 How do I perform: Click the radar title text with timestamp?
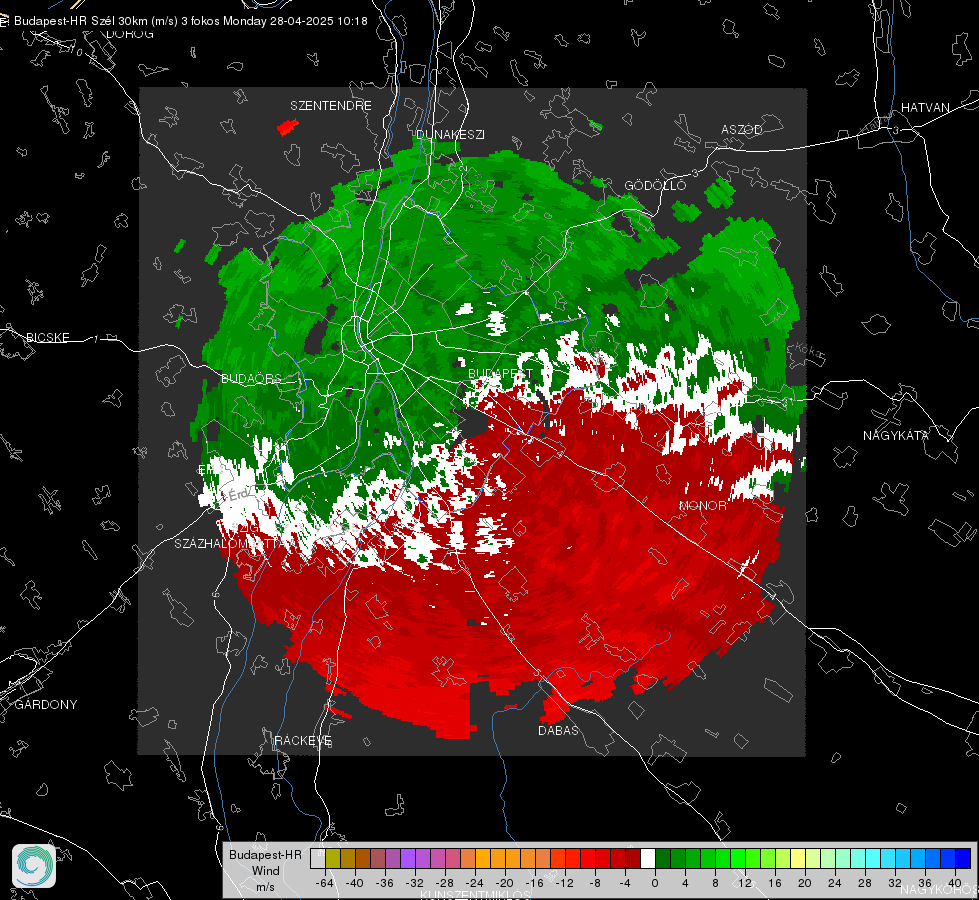[x=190, y=21]
